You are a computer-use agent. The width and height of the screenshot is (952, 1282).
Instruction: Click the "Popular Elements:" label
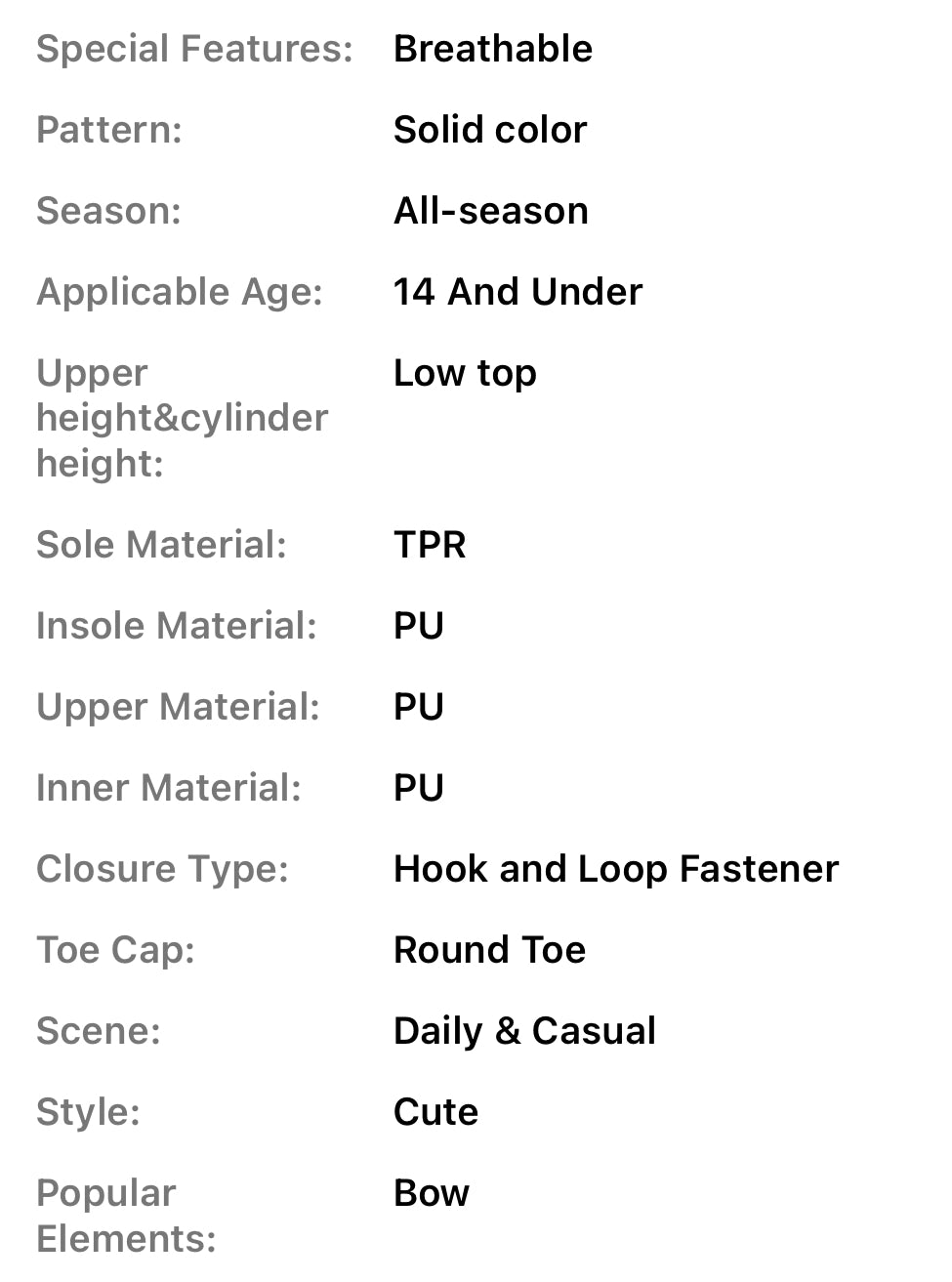point(126,1216)
